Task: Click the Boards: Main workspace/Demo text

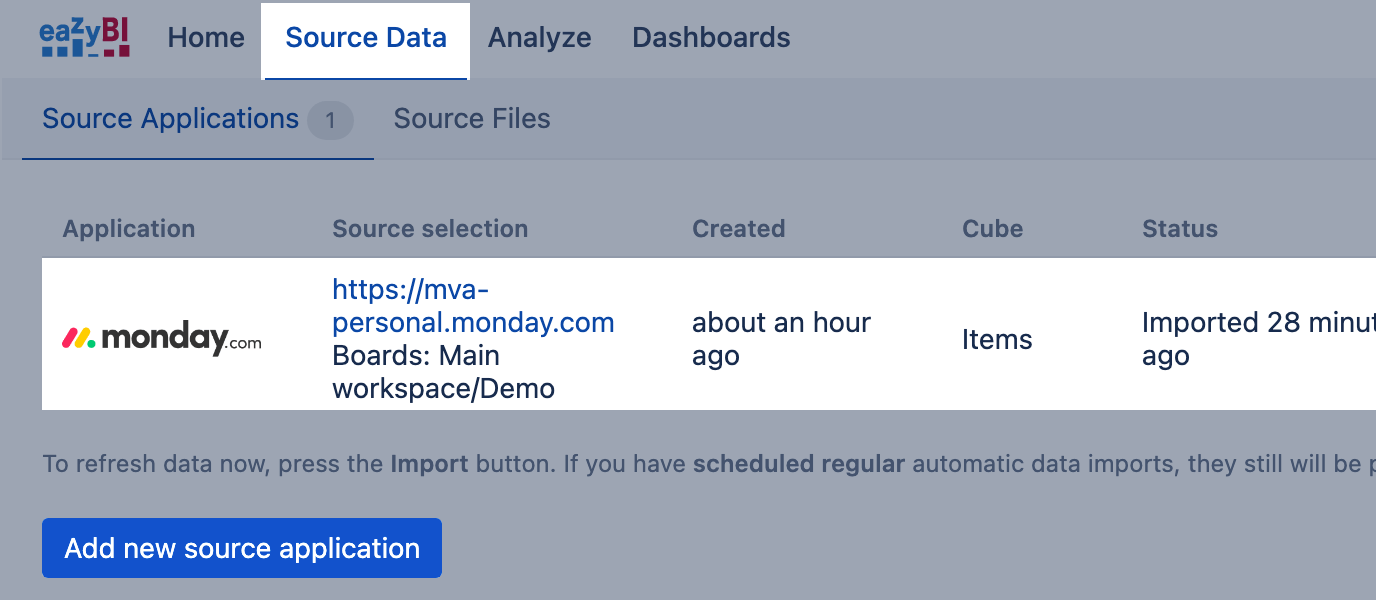Action: 443,372
